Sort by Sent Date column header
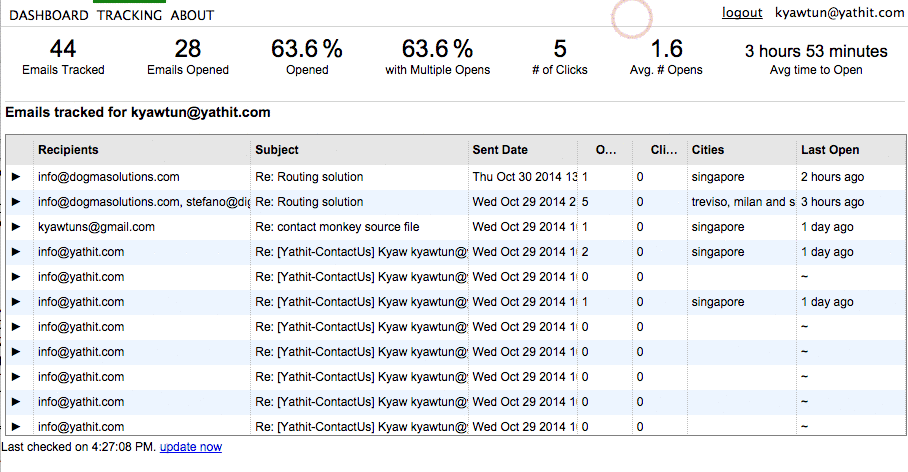Screen dimensions: 908x472 coord(500,150)
